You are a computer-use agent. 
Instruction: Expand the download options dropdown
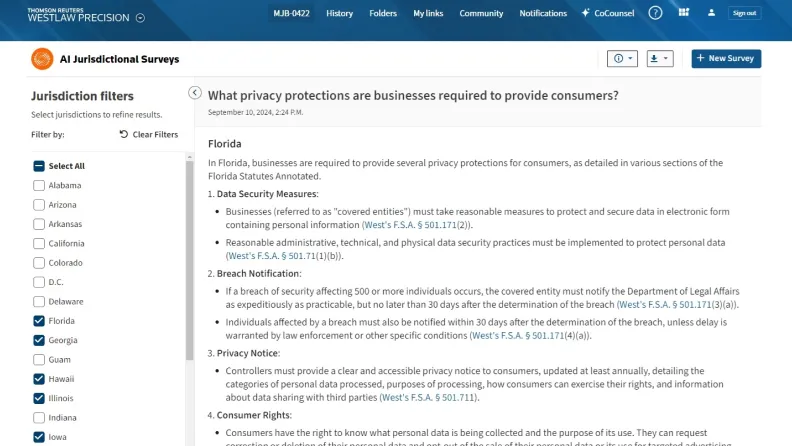pyautogui.click(x=659, y=59)
